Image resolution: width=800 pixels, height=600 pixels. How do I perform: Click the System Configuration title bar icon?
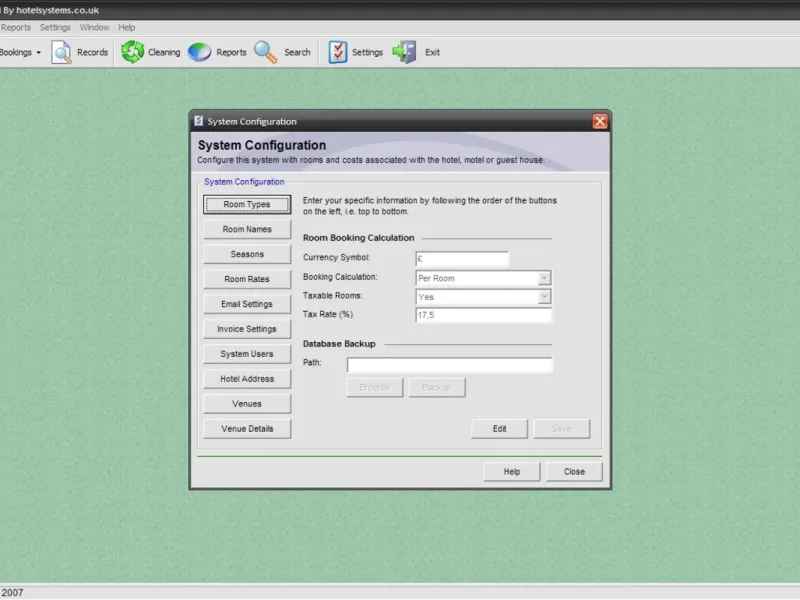198,121
